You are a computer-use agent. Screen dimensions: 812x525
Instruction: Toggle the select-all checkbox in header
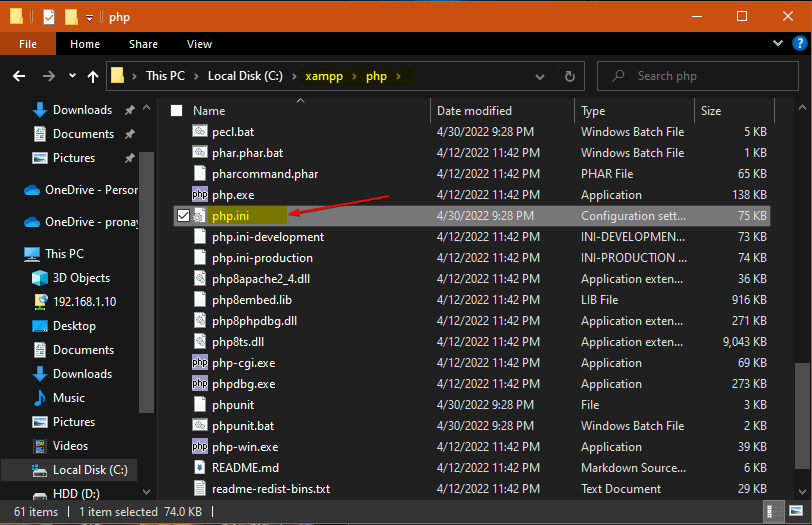point(177,110)
